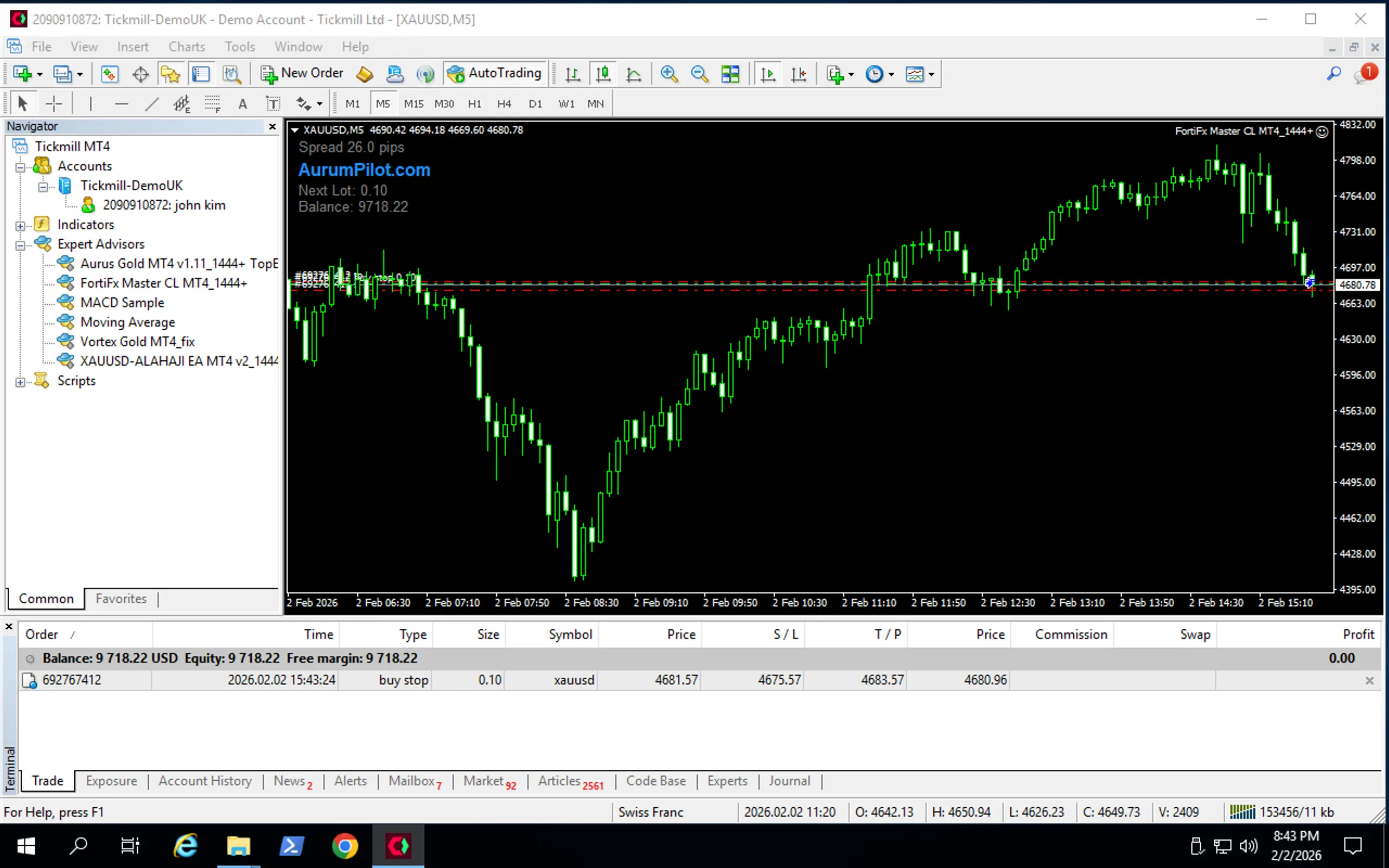Screen dimensions: 1389x868
Task: Select the Crosshair tool
Action: (x=53, y=104)
